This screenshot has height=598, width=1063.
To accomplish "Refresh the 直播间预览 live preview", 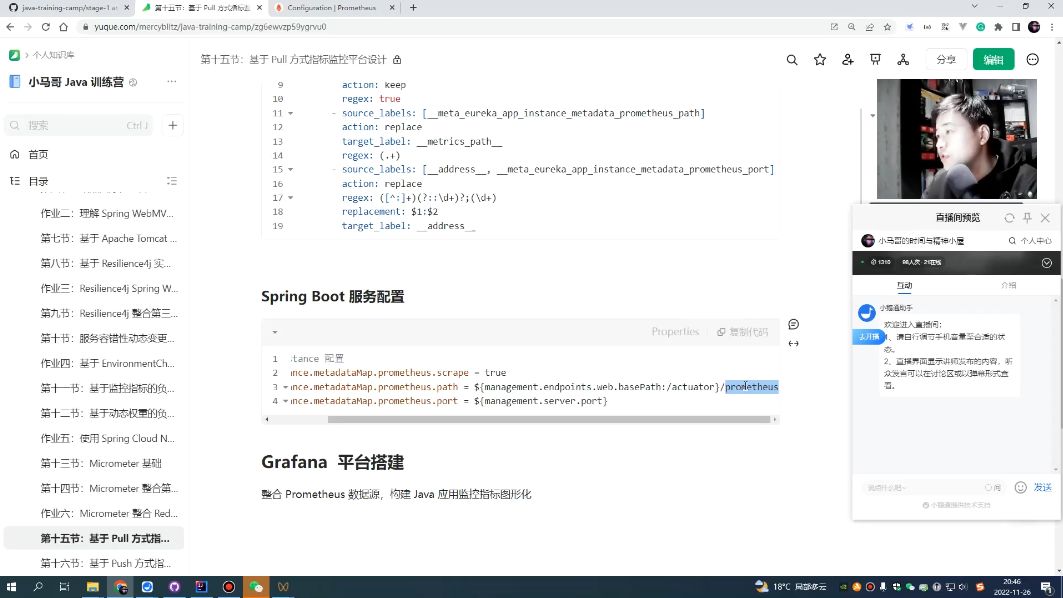I will (x=1009, y=217).
